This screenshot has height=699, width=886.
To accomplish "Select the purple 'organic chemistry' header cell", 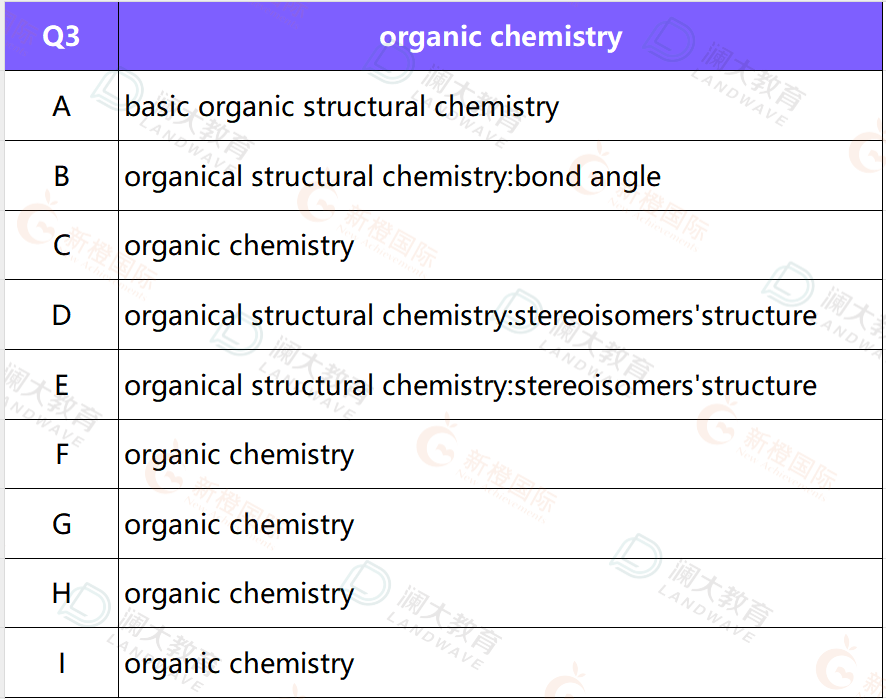I will (500, 36).
